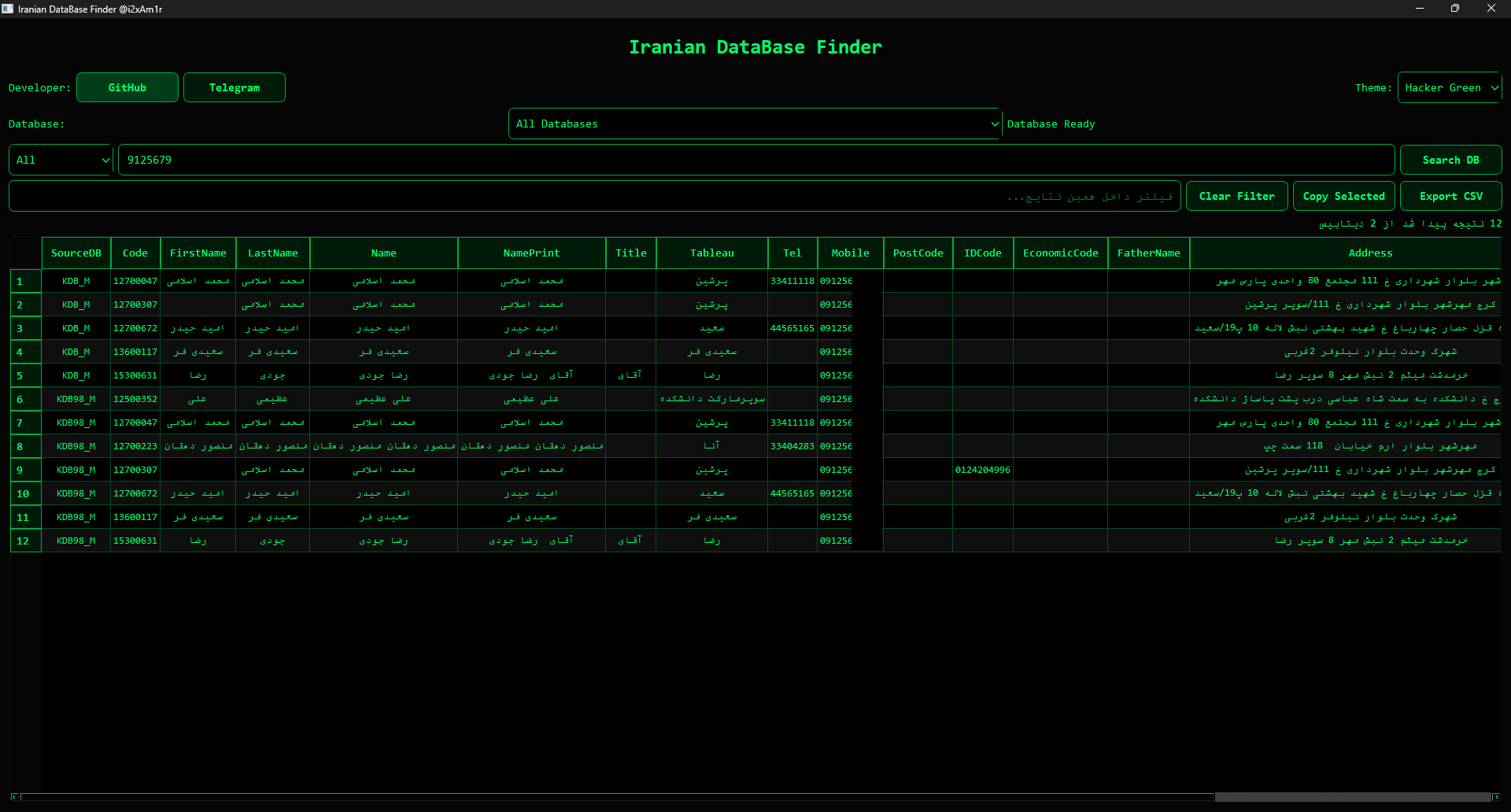The width and height of the screenshot is (1511, 812).
Task: Click KDB_M source cell in row 5
Action: [76, 375]
